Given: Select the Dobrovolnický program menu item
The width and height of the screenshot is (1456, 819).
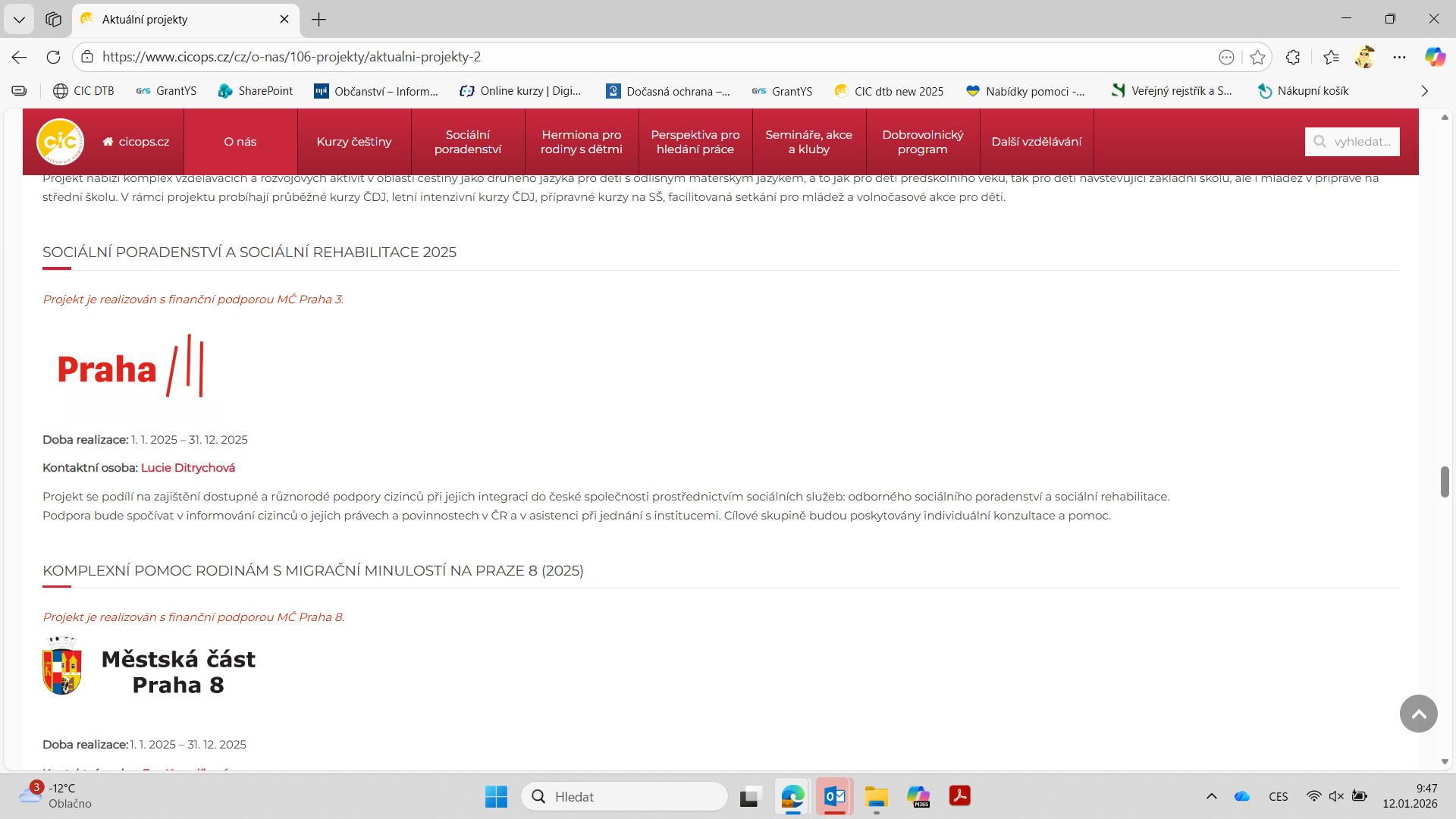Looking at the screenshot, I should pos(922,142).
